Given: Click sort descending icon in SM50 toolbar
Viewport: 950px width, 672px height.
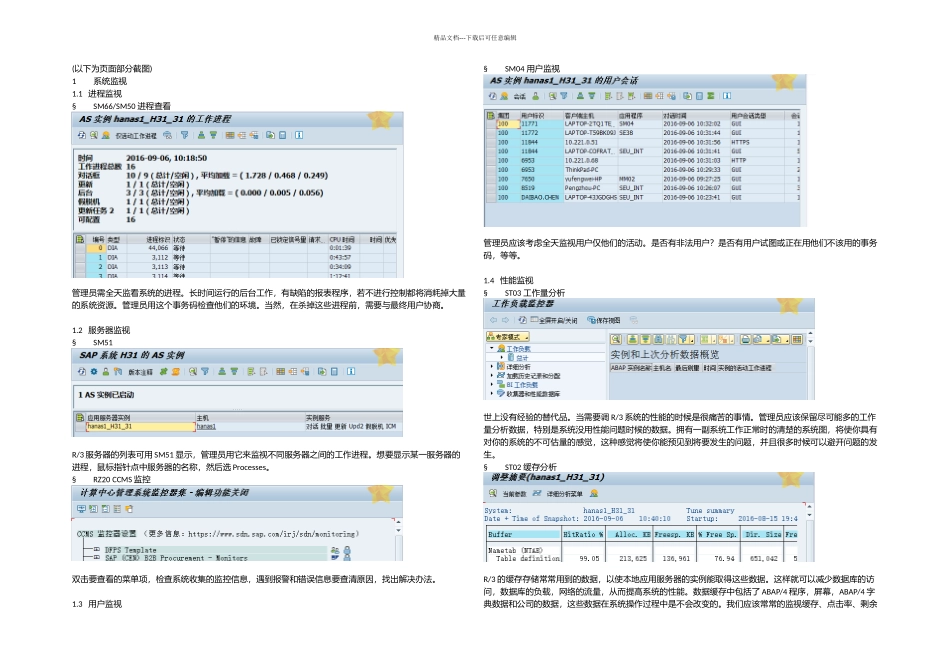Looking at the screenshot, I should click(213, 135).
